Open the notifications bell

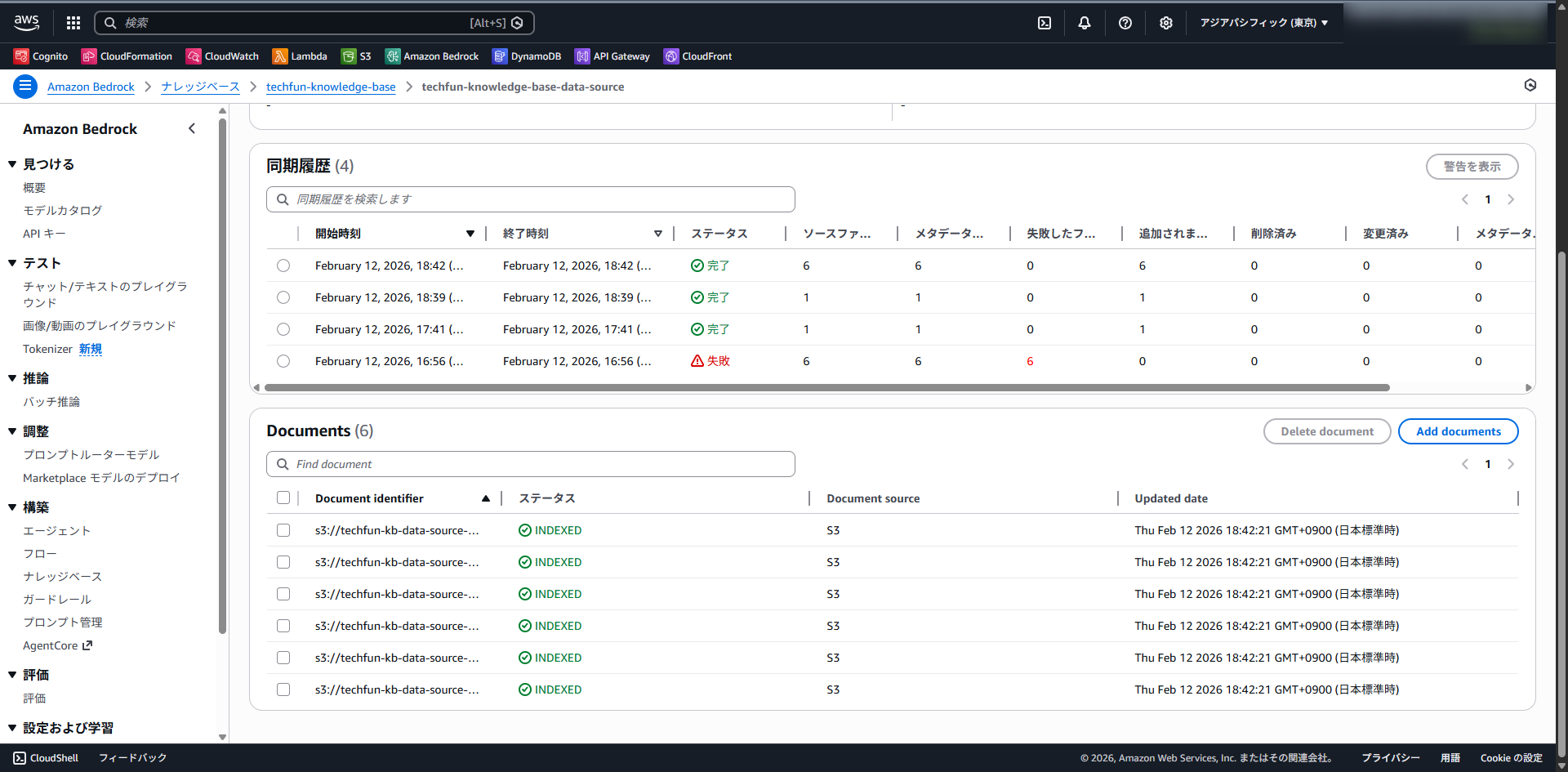pyautogui.click(x=1085, y=23)
